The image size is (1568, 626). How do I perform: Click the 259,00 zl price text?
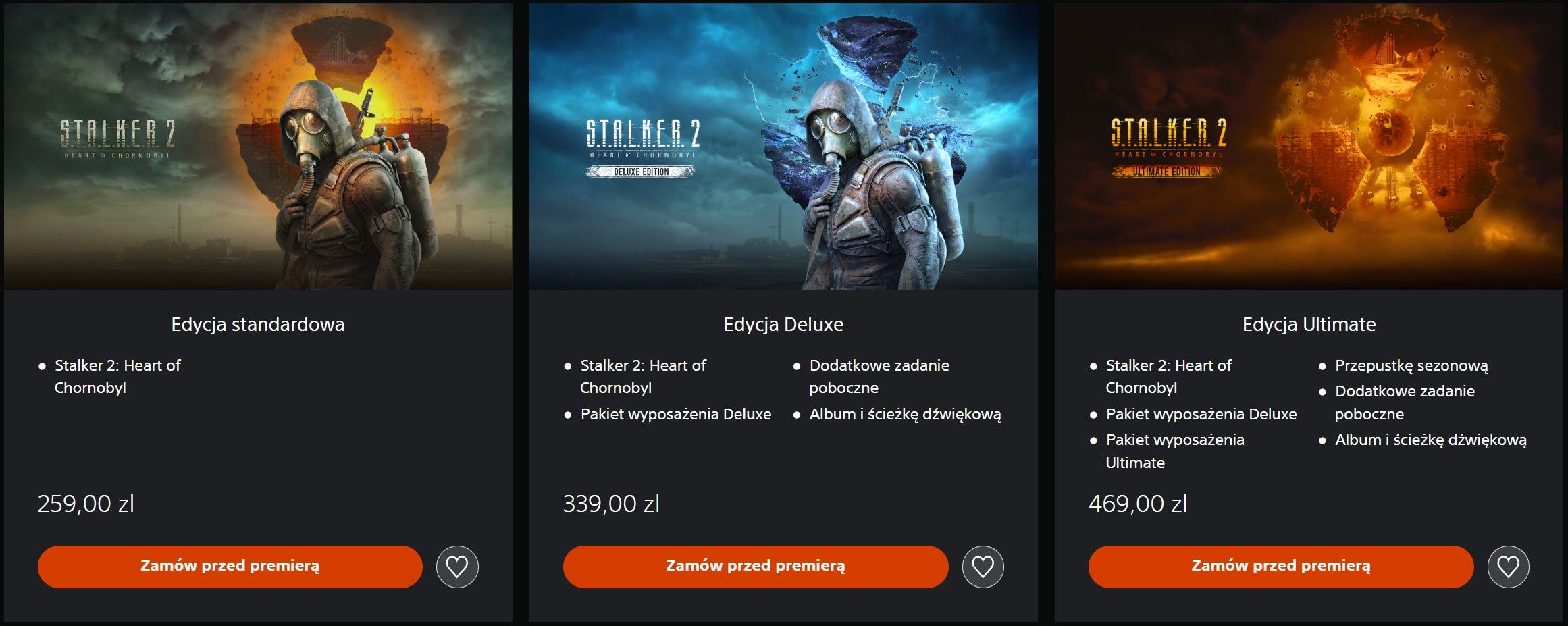[86, 504]
